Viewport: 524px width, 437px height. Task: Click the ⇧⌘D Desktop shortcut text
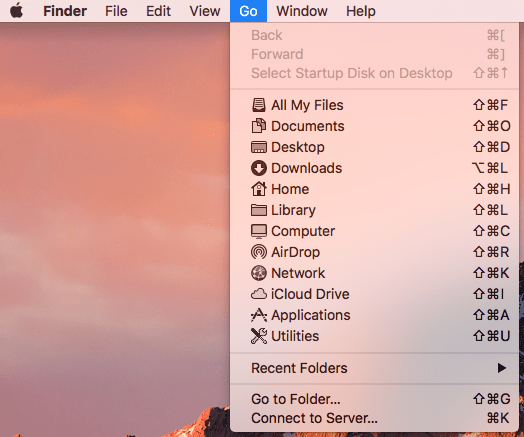coord(491,147)
